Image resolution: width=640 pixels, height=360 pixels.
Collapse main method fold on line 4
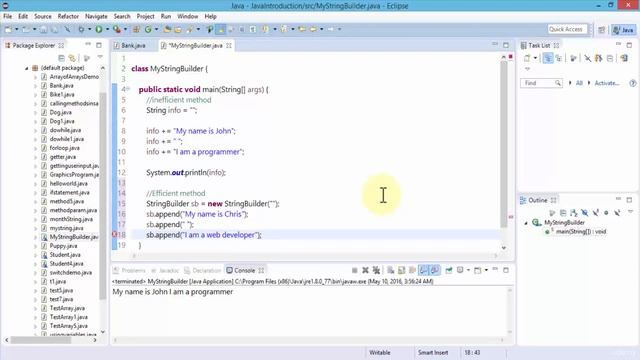tap(128, 89)
